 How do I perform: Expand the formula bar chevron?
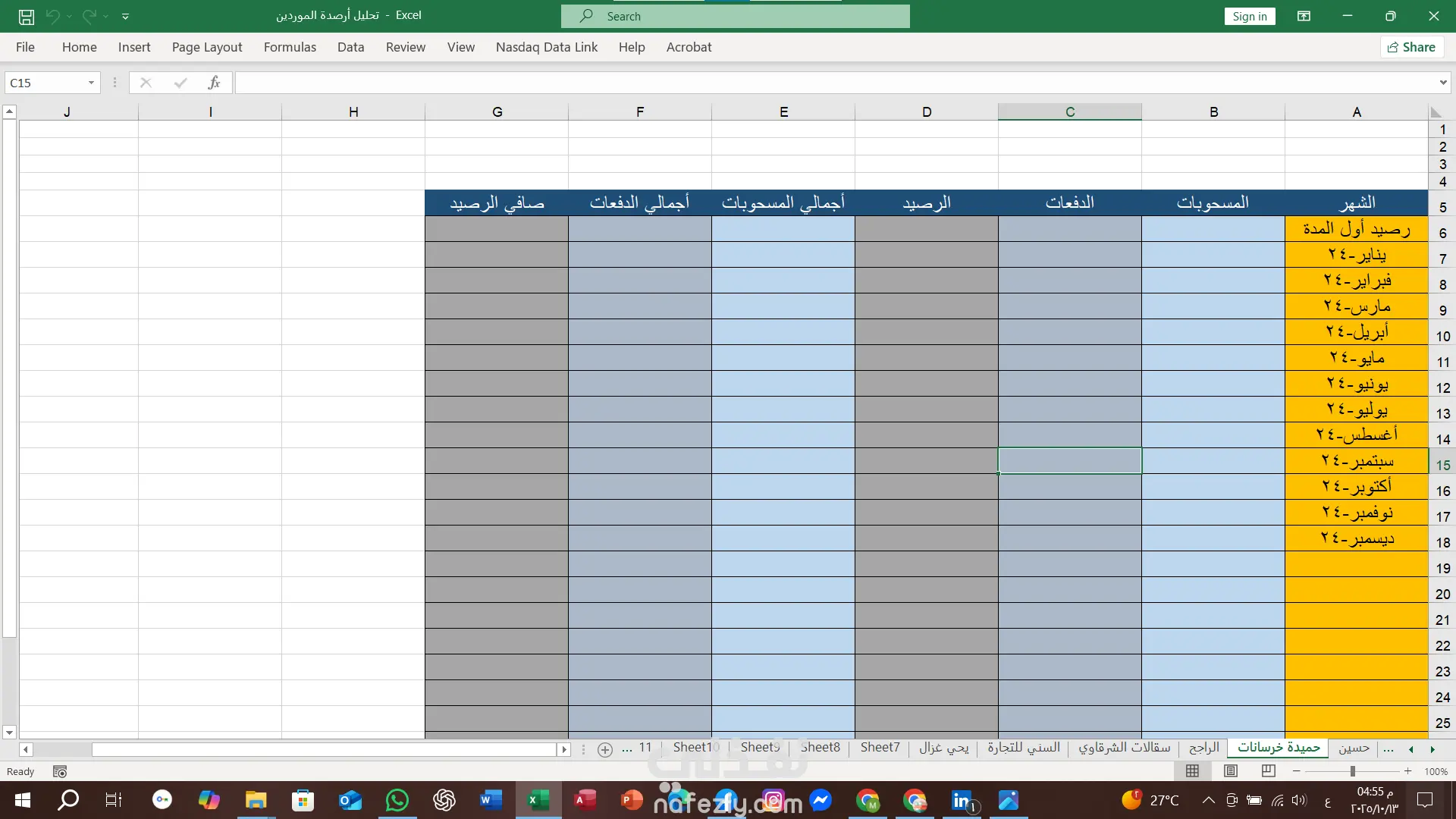1442,83
